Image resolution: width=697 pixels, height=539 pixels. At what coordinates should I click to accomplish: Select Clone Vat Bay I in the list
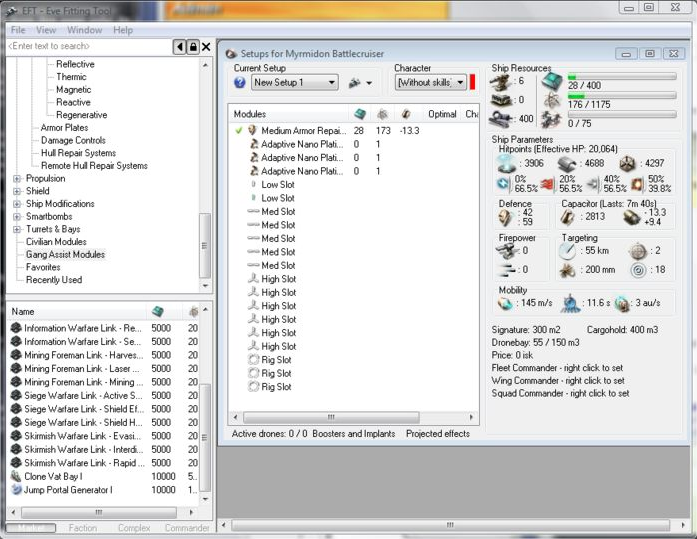tap(103, 476)
